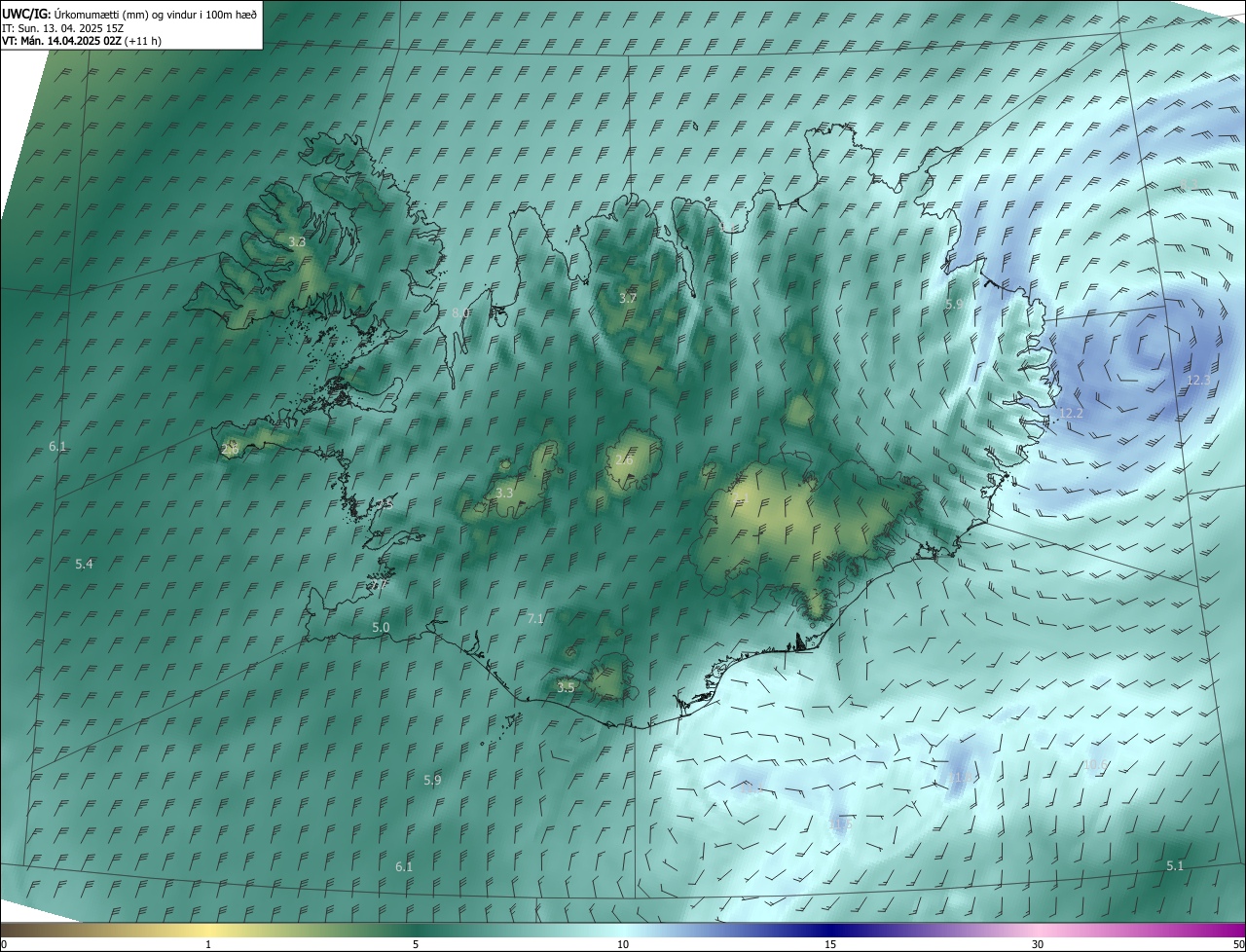Click the "(+11 h)" forecast offset text

click(143, 41)
